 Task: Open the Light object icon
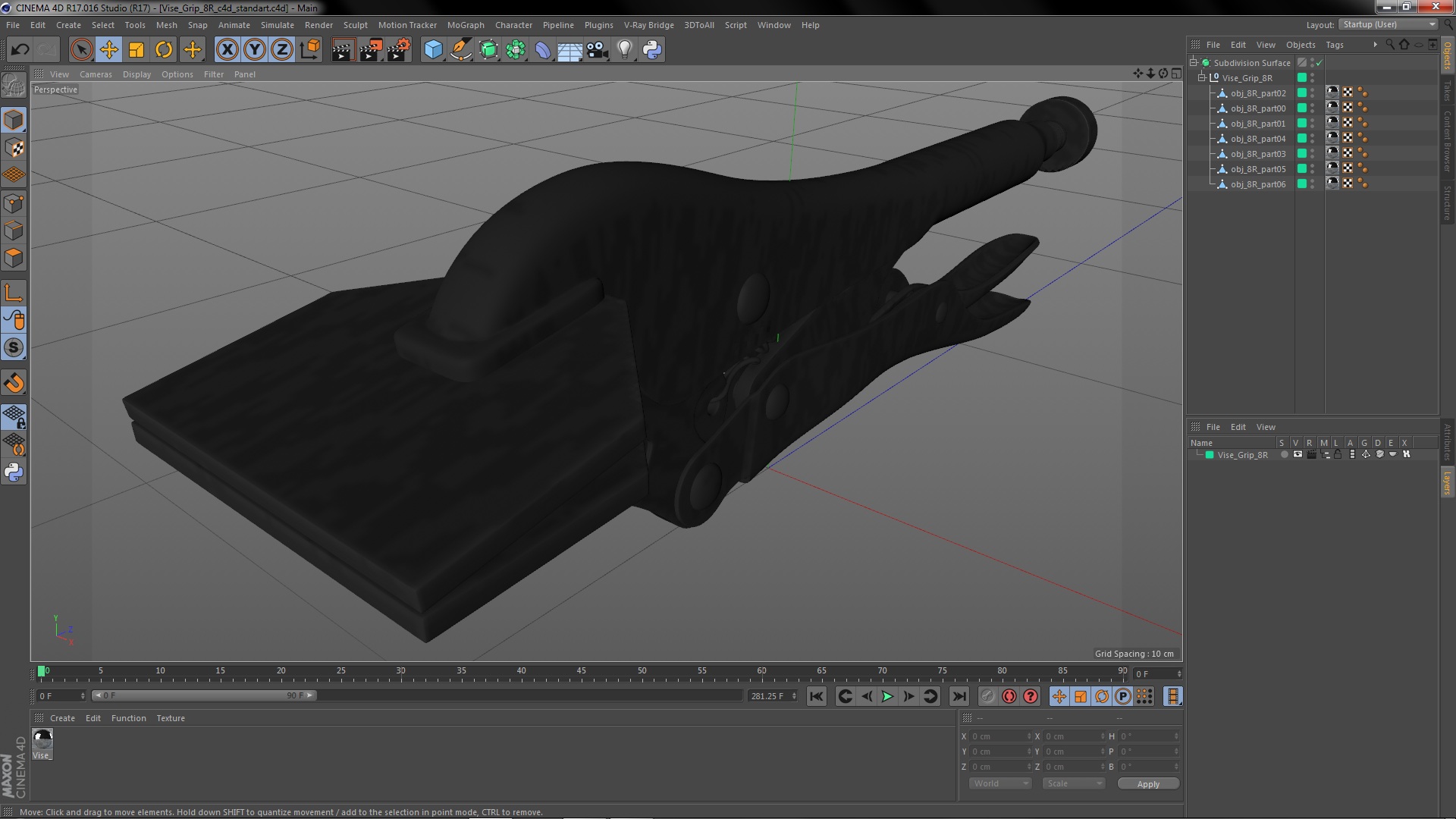pos(624,50)
